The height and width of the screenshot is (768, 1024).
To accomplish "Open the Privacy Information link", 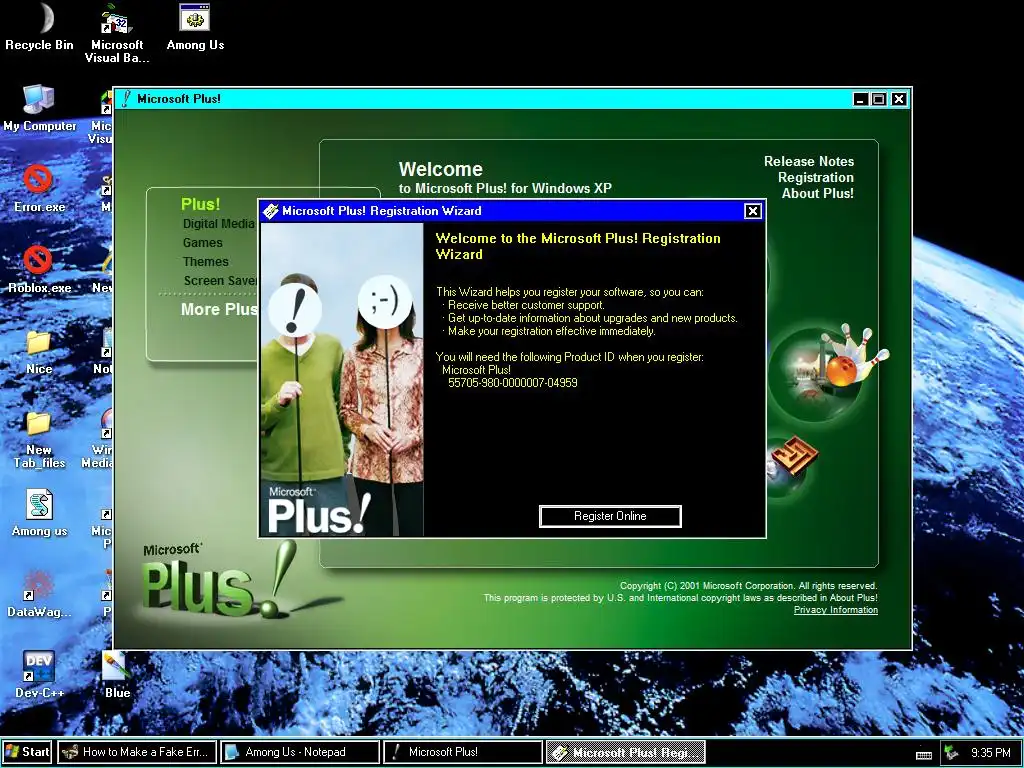I will [x=835, y=610].
